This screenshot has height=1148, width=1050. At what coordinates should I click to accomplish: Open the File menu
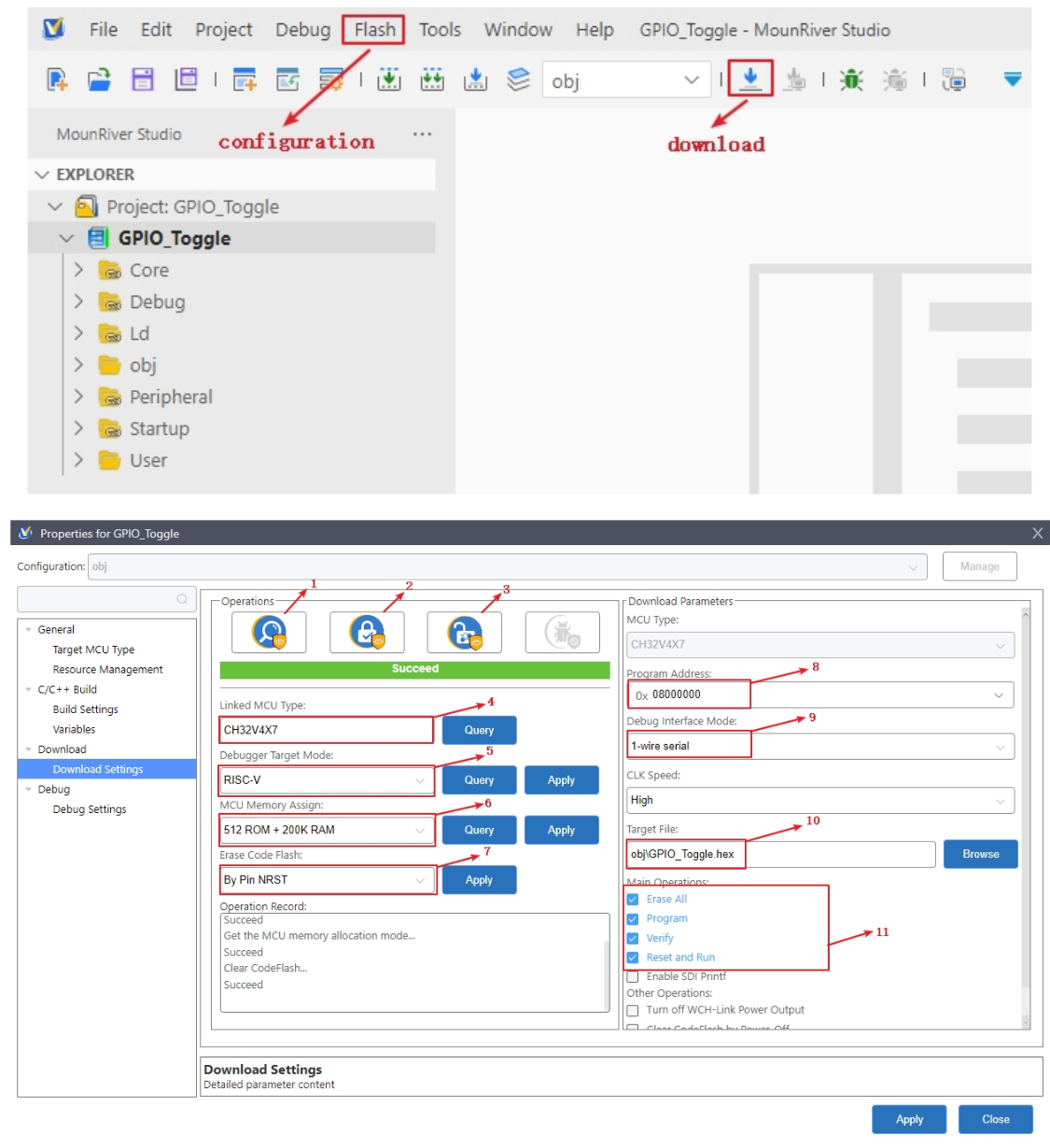coord(104,30)
